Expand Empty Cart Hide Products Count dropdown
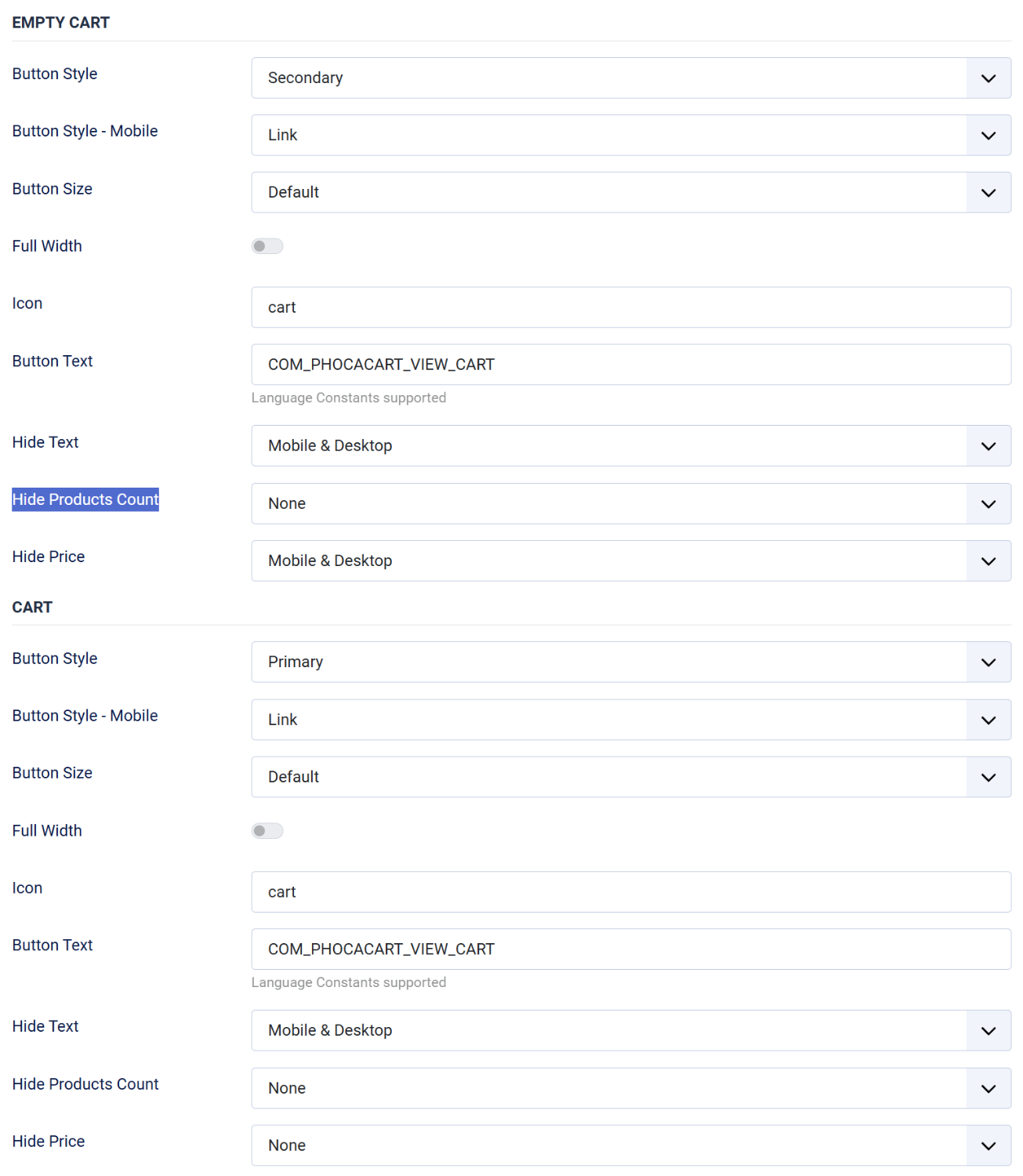The image size is (1023, 1176). click(x=630, y=503)
